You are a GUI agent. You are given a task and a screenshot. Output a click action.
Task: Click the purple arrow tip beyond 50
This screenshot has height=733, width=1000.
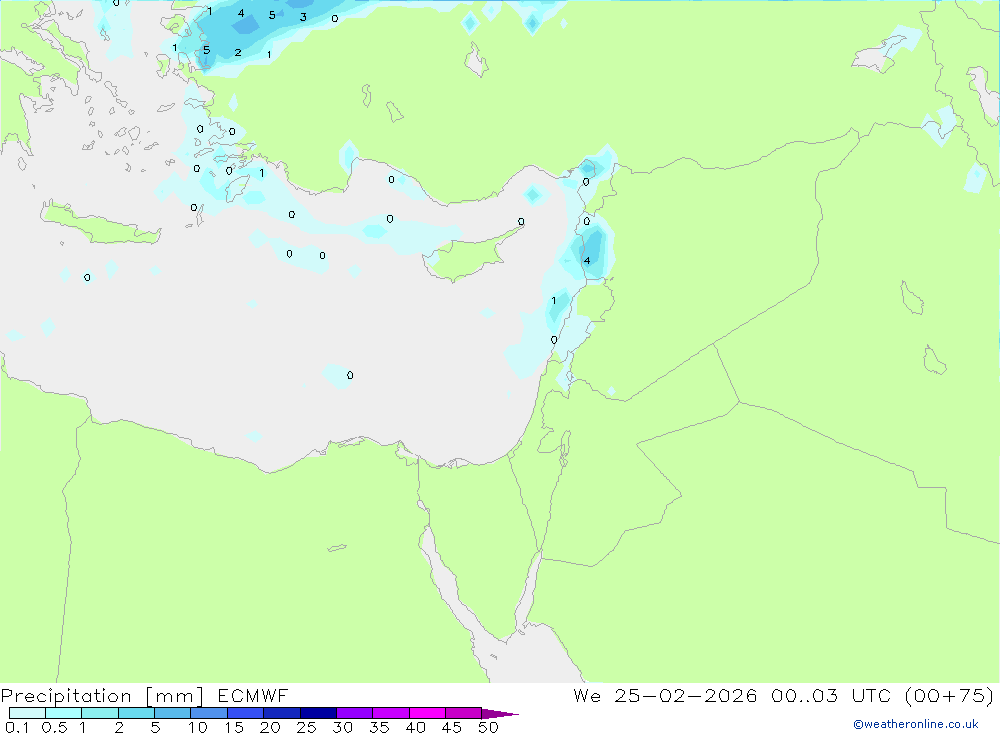(x=499, y=714)
